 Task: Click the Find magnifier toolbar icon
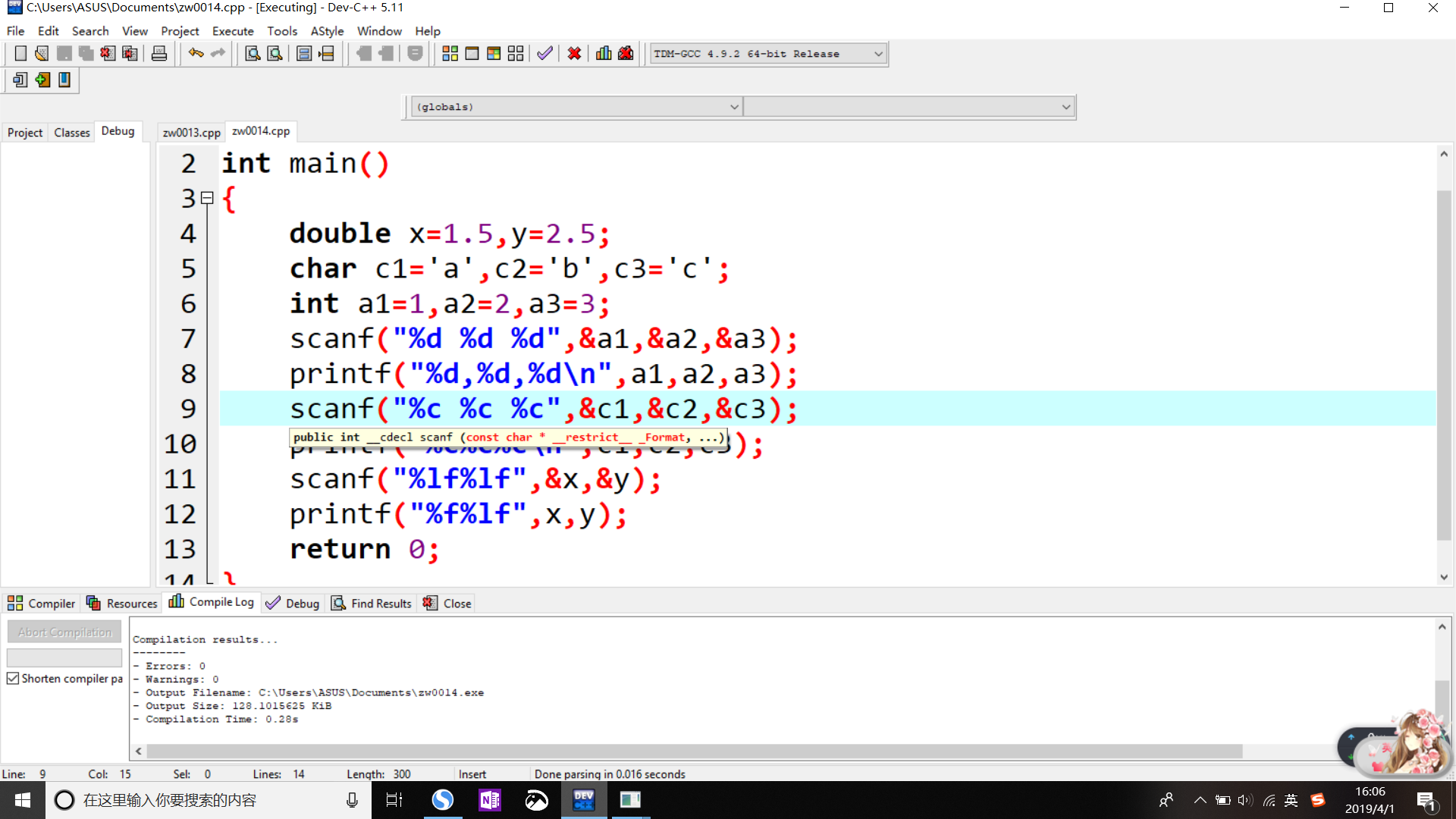point(253,54)
